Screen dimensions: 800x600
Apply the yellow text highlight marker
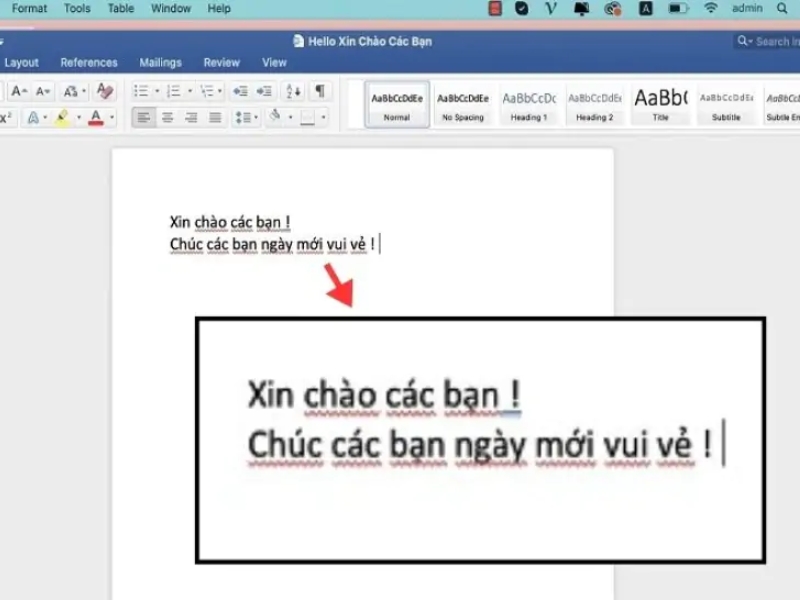[62, 118]
